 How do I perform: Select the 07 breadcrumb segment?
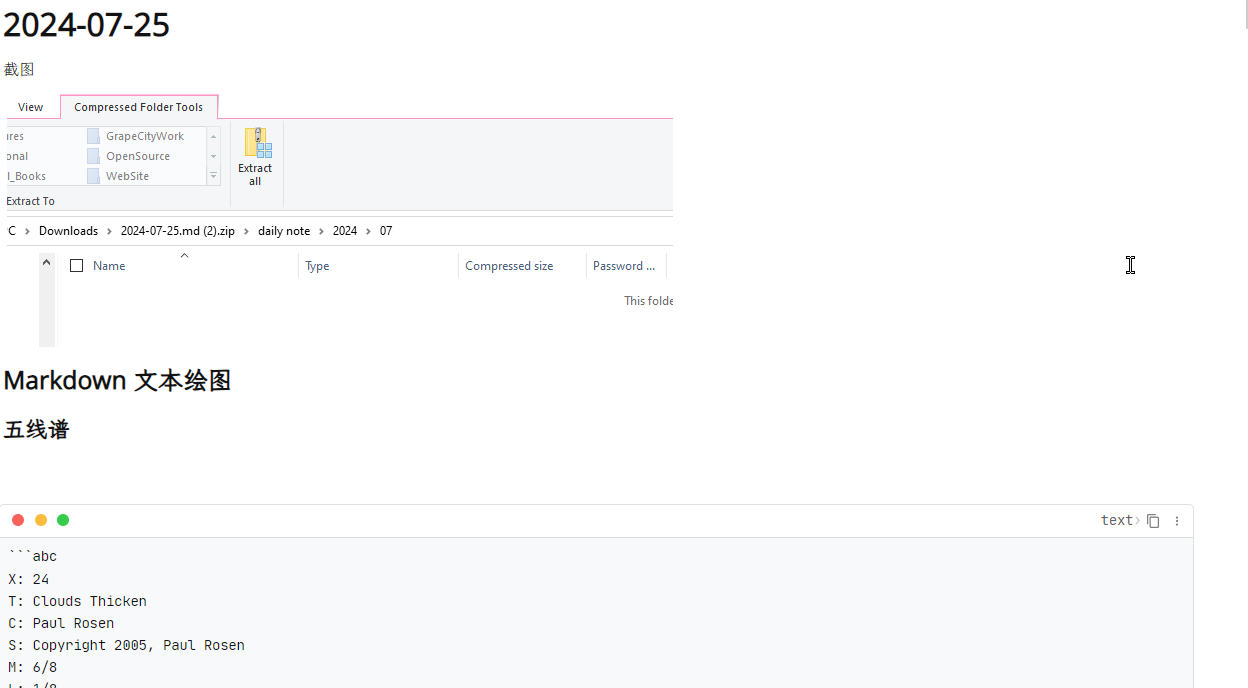click(x=386, y=231)
